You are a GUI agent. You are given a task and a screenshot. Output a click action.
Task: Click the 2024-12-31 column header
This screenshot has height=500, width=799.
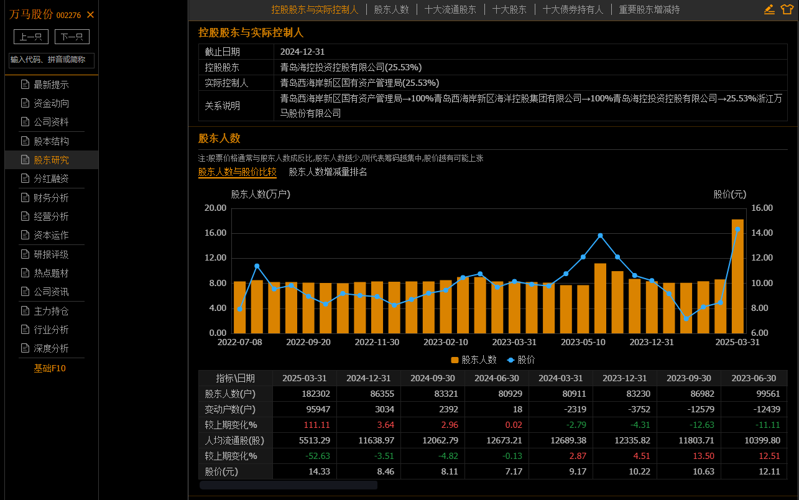[x=368, y=378]
